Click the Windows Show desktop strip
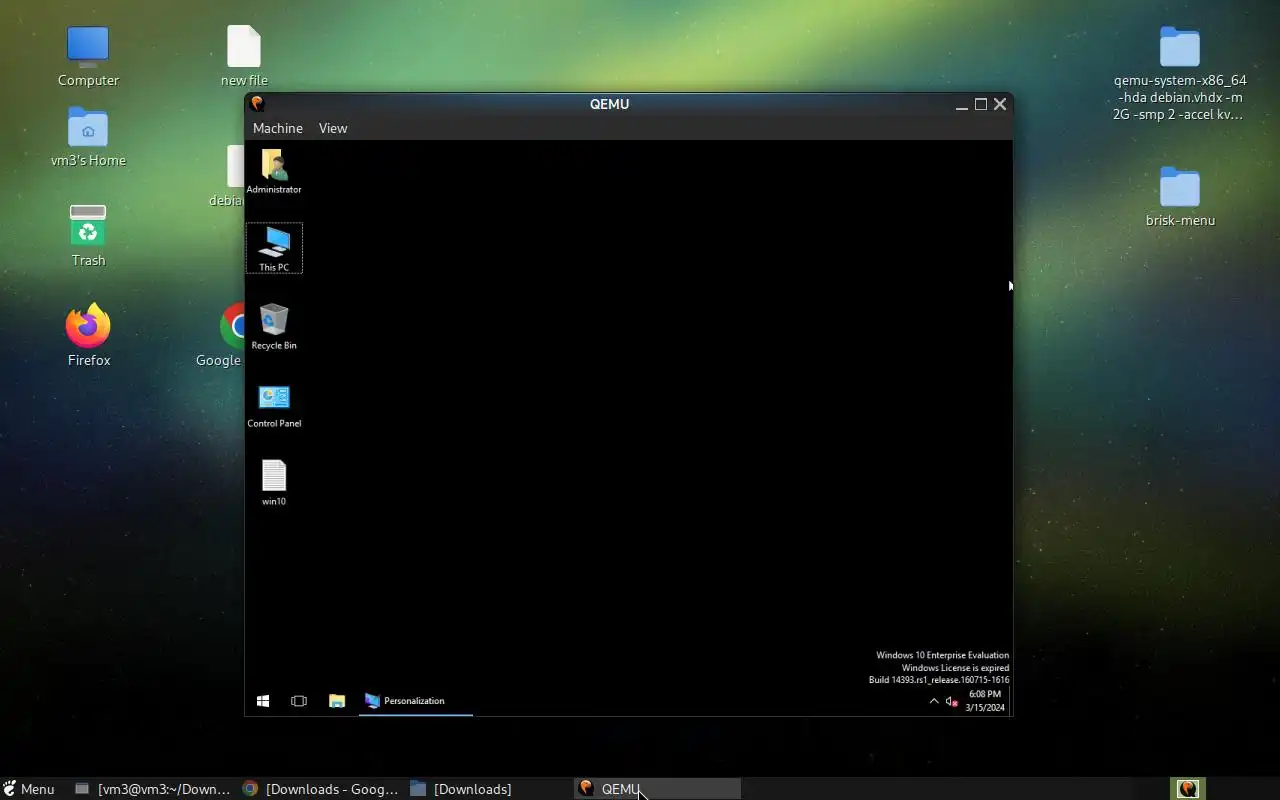The height and width of the screenshot is (800, 1280). click(1010, 701)
